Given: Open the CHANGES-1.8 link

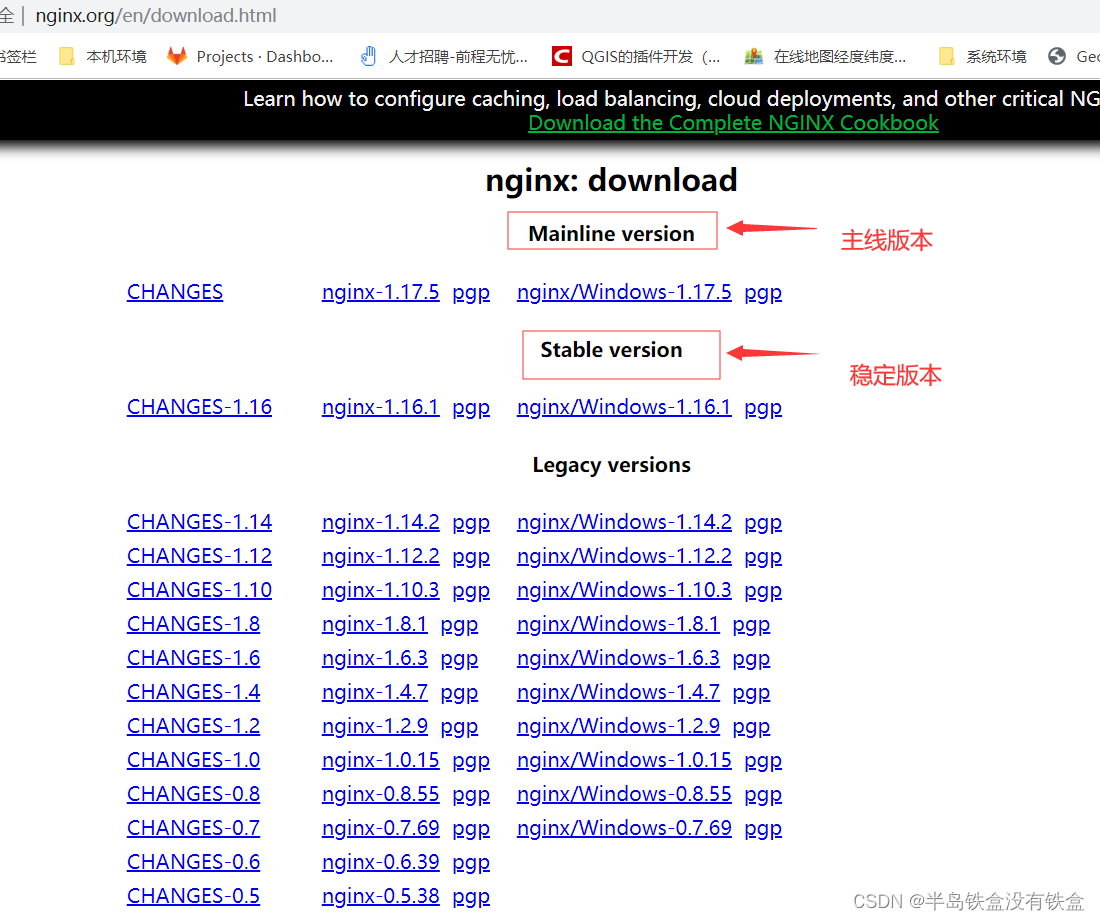Looking at the screenshot, I should (193, 624).
